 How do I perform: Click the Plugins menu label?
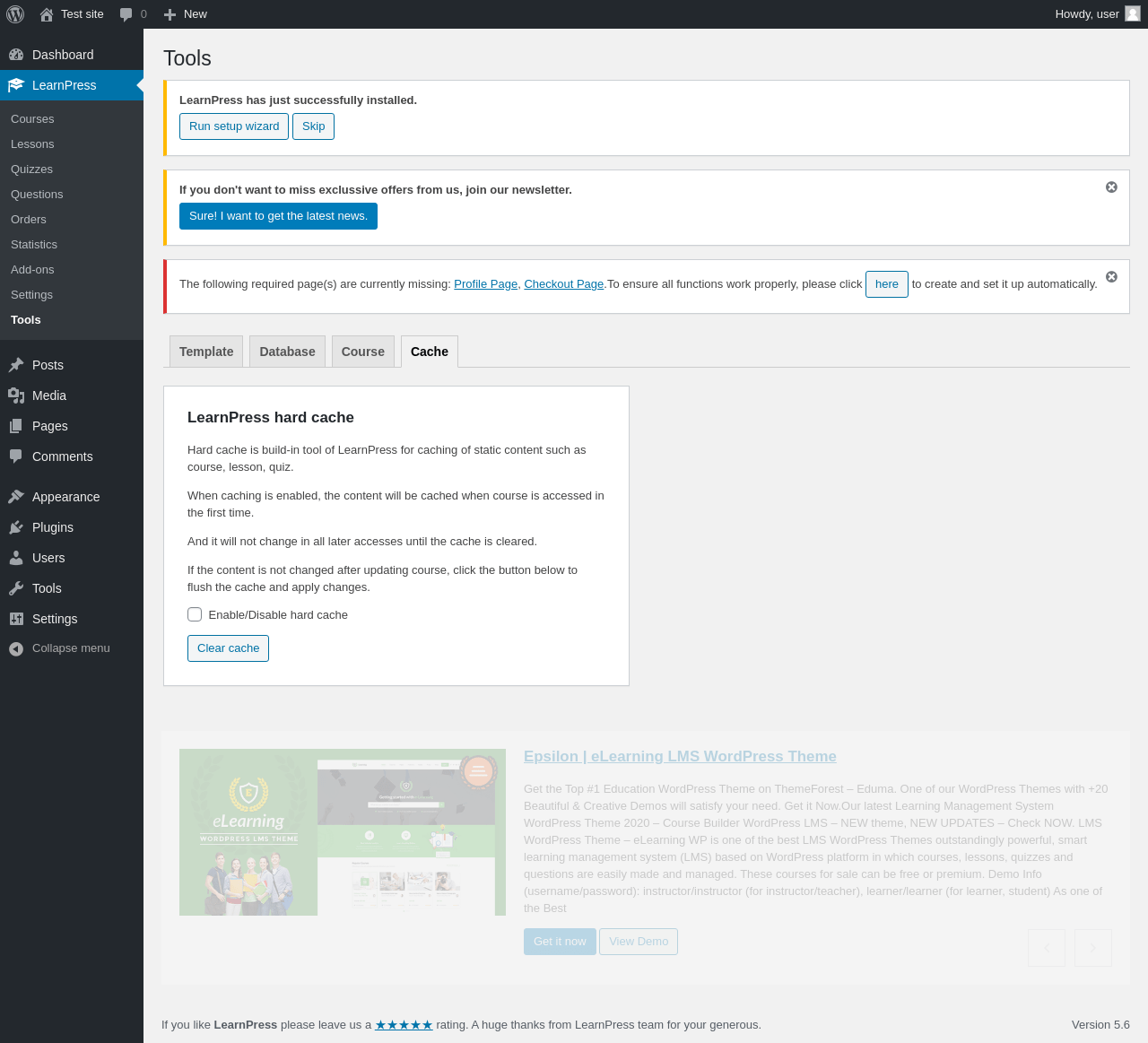click(53, 527)
